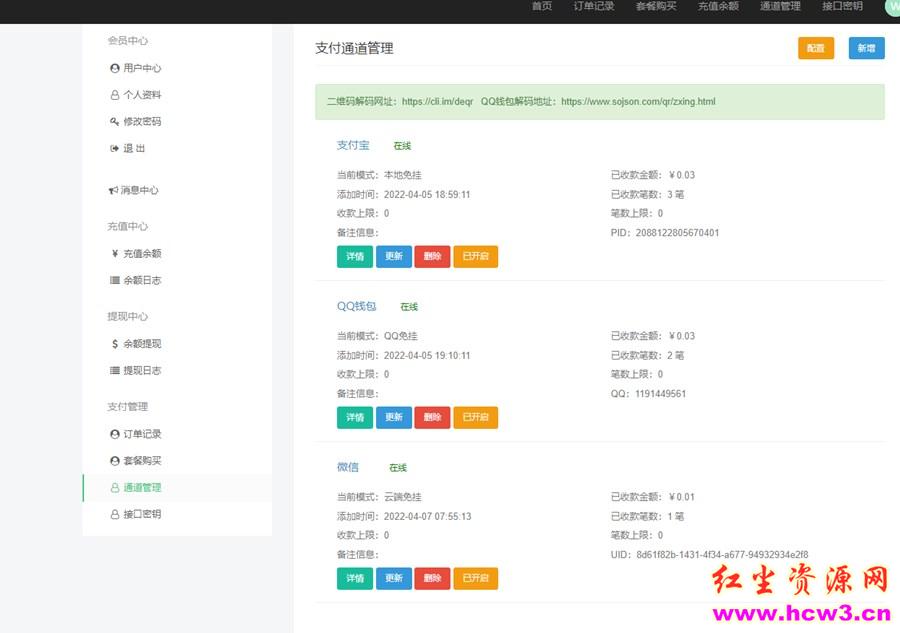The image size is (900, 633).
Task: Click the 余额提现 dollar icon
Action: (x=115, y=344)
